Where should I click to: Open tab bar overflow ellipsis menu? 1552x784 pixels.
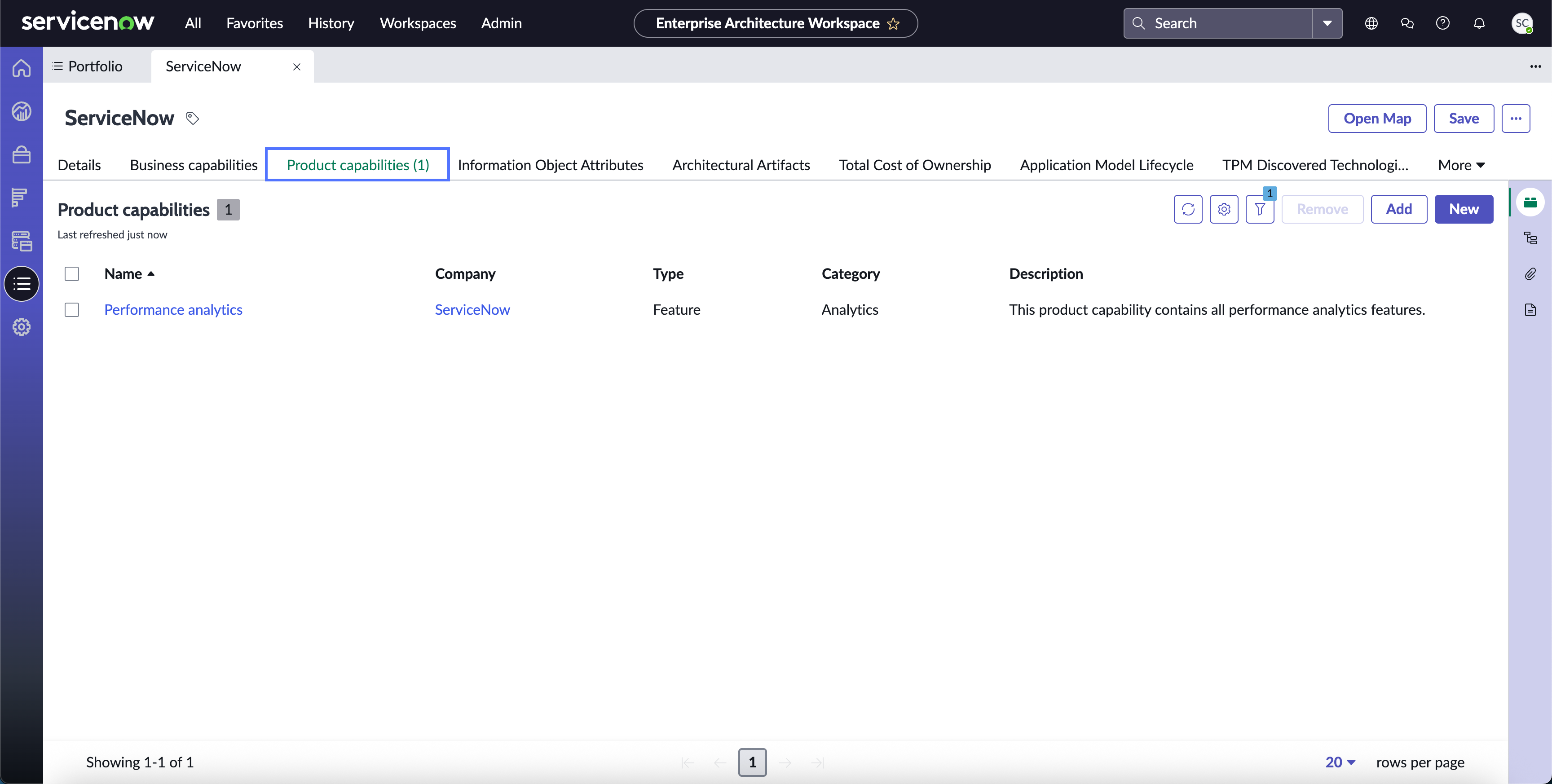[x=1536, y=66]
